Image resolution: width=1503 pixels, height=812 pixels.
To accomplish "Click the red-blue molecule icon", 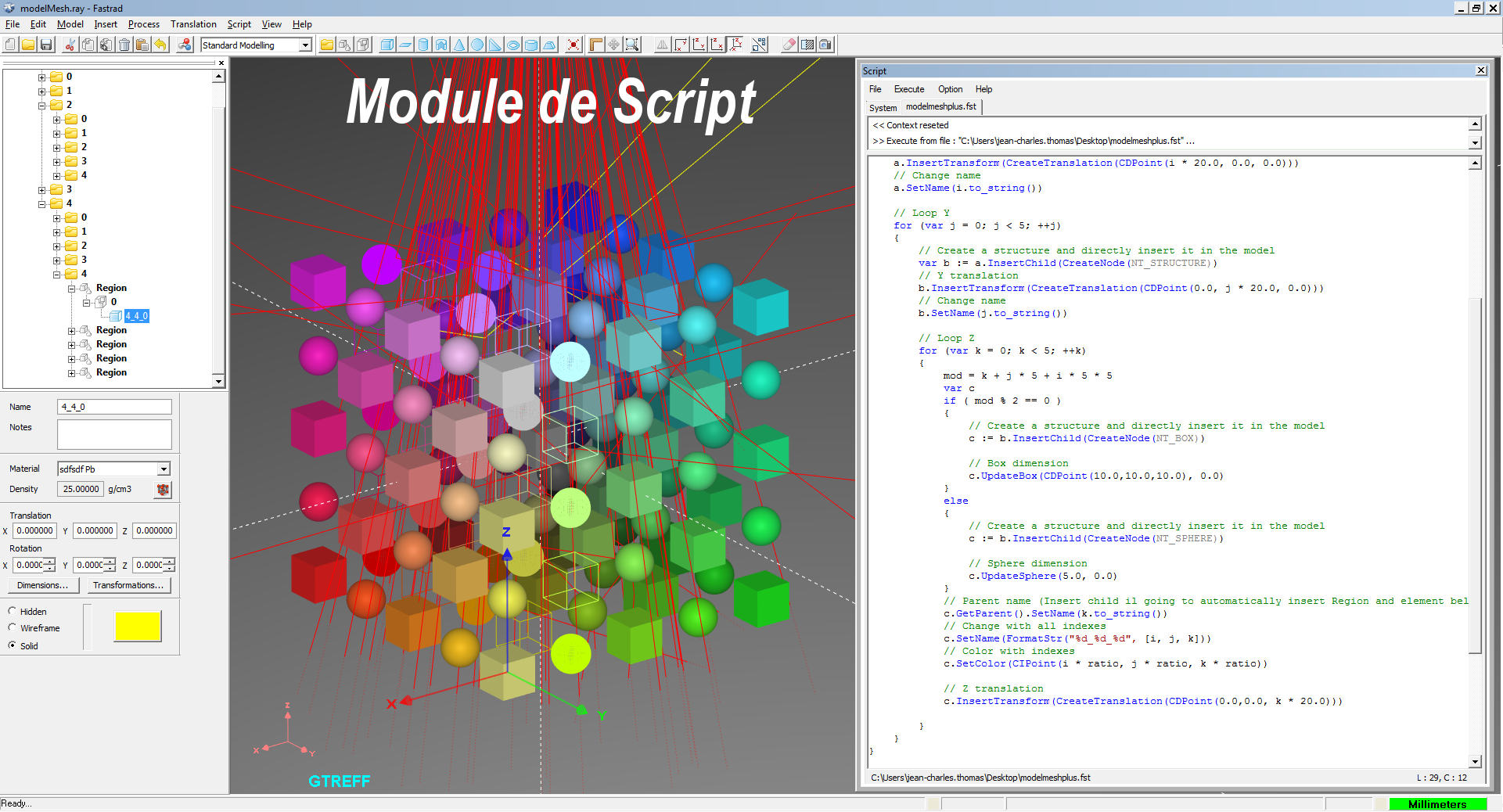I will 185,45.
